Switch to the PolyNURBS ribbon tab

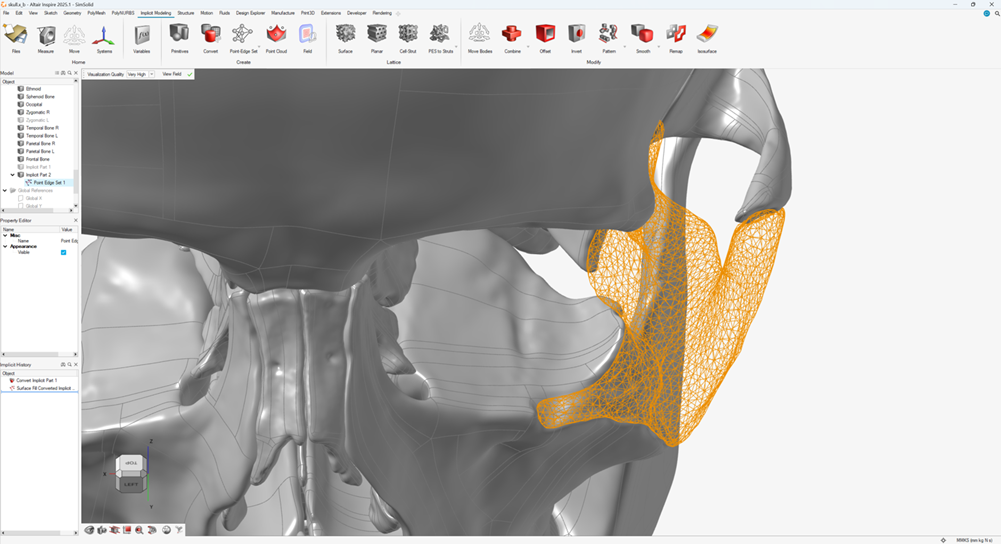click(x=123, y=13)
